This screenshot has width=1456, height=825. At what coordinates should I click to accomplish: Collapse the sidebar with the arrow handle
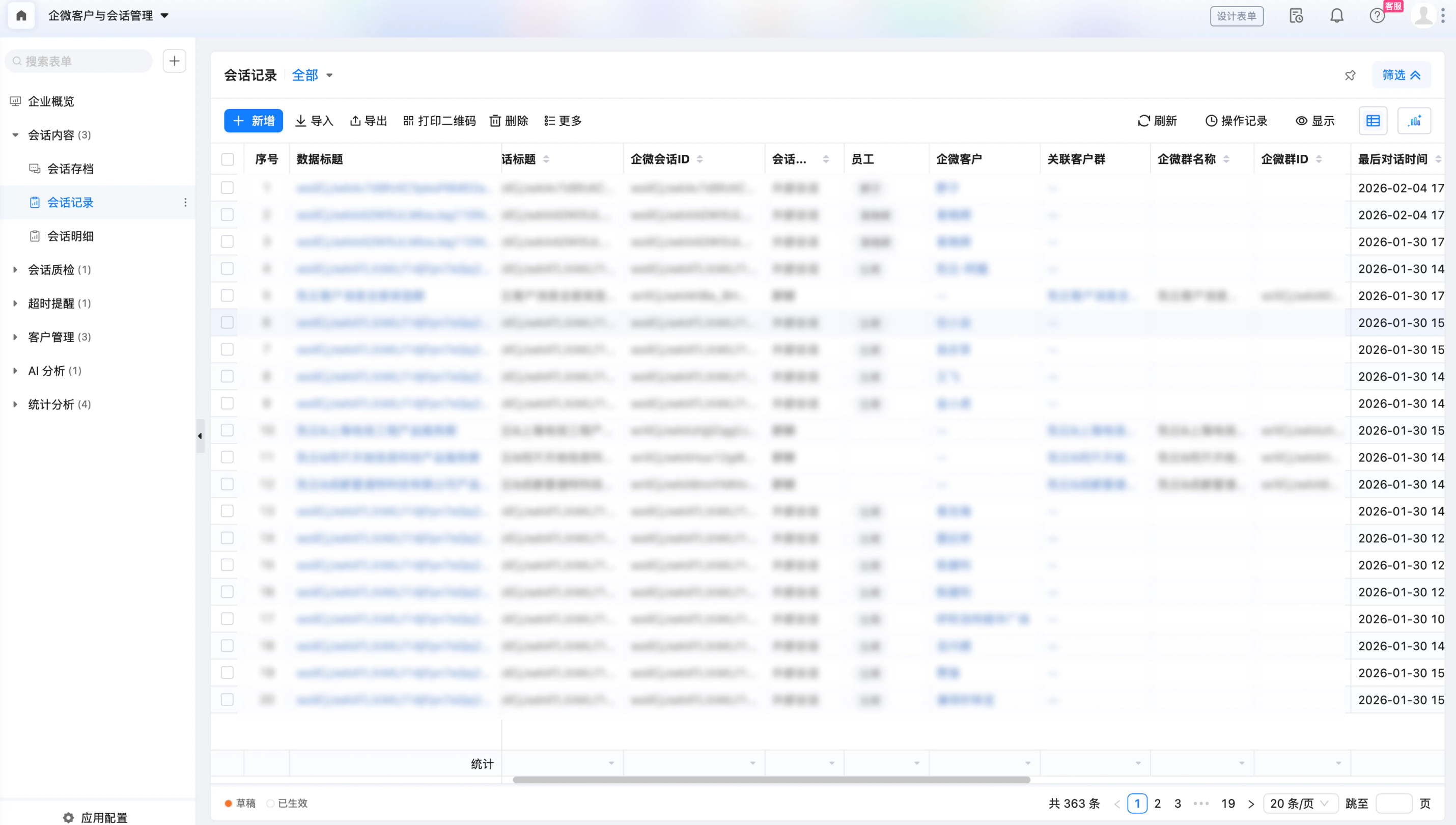pos(200,436)
